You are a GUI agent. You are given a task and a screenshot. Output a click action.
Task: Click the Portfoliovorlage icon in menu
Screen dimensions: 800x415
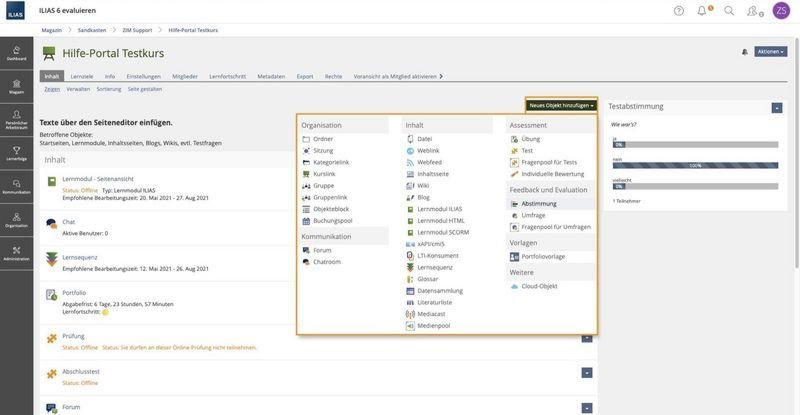point(514,257)
